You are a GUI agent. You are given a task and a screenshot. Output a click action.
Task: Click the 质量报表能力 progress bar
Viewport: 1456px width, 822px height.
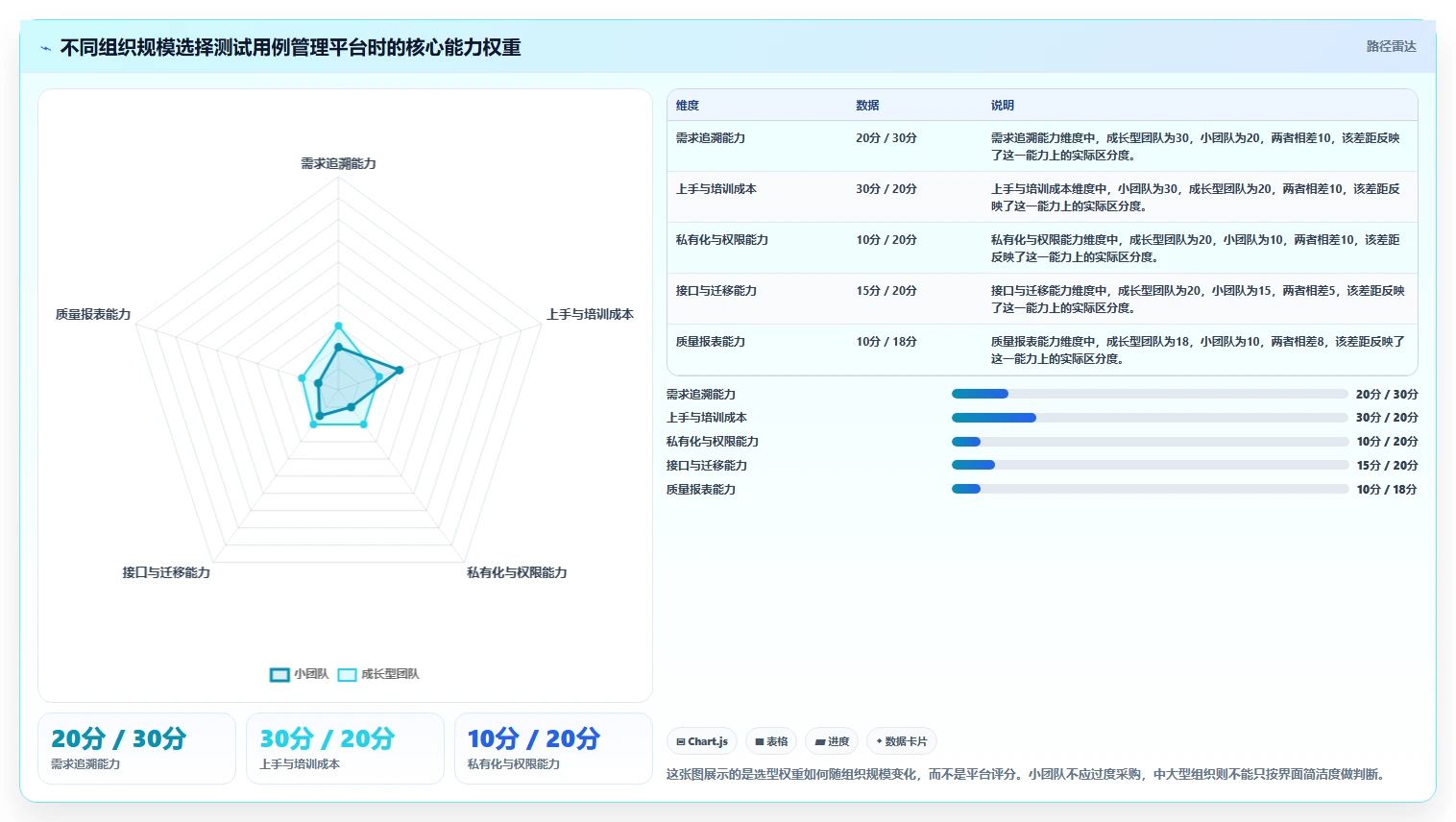pos(1150,489)
